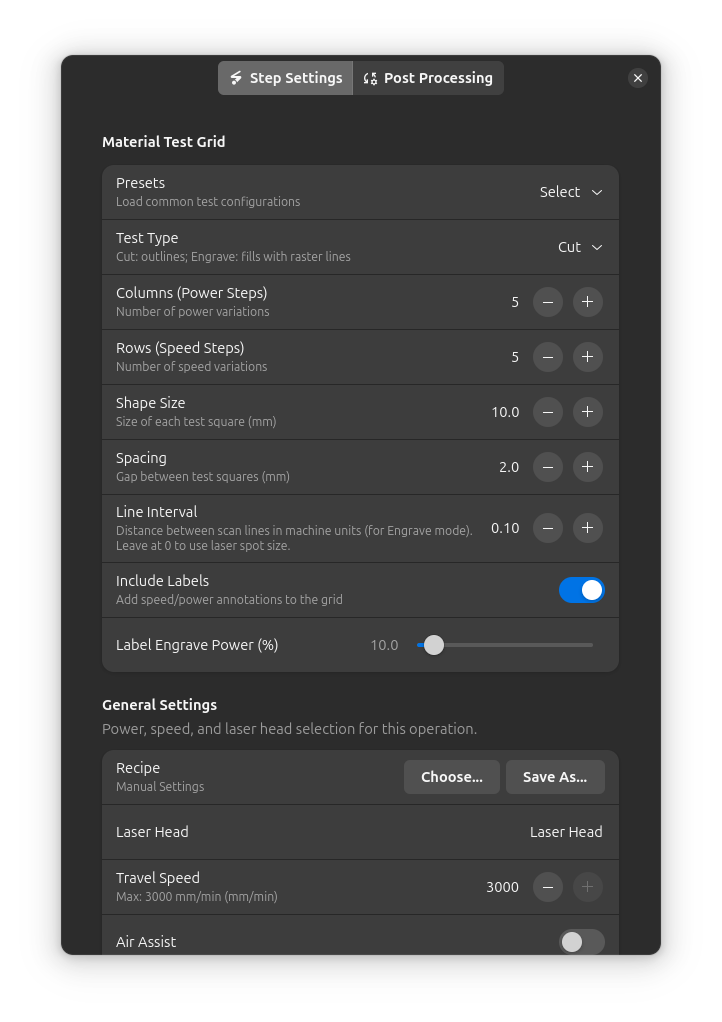Open the Presets selection dropdown
The image size is (722, 1022).
(570, 192)
